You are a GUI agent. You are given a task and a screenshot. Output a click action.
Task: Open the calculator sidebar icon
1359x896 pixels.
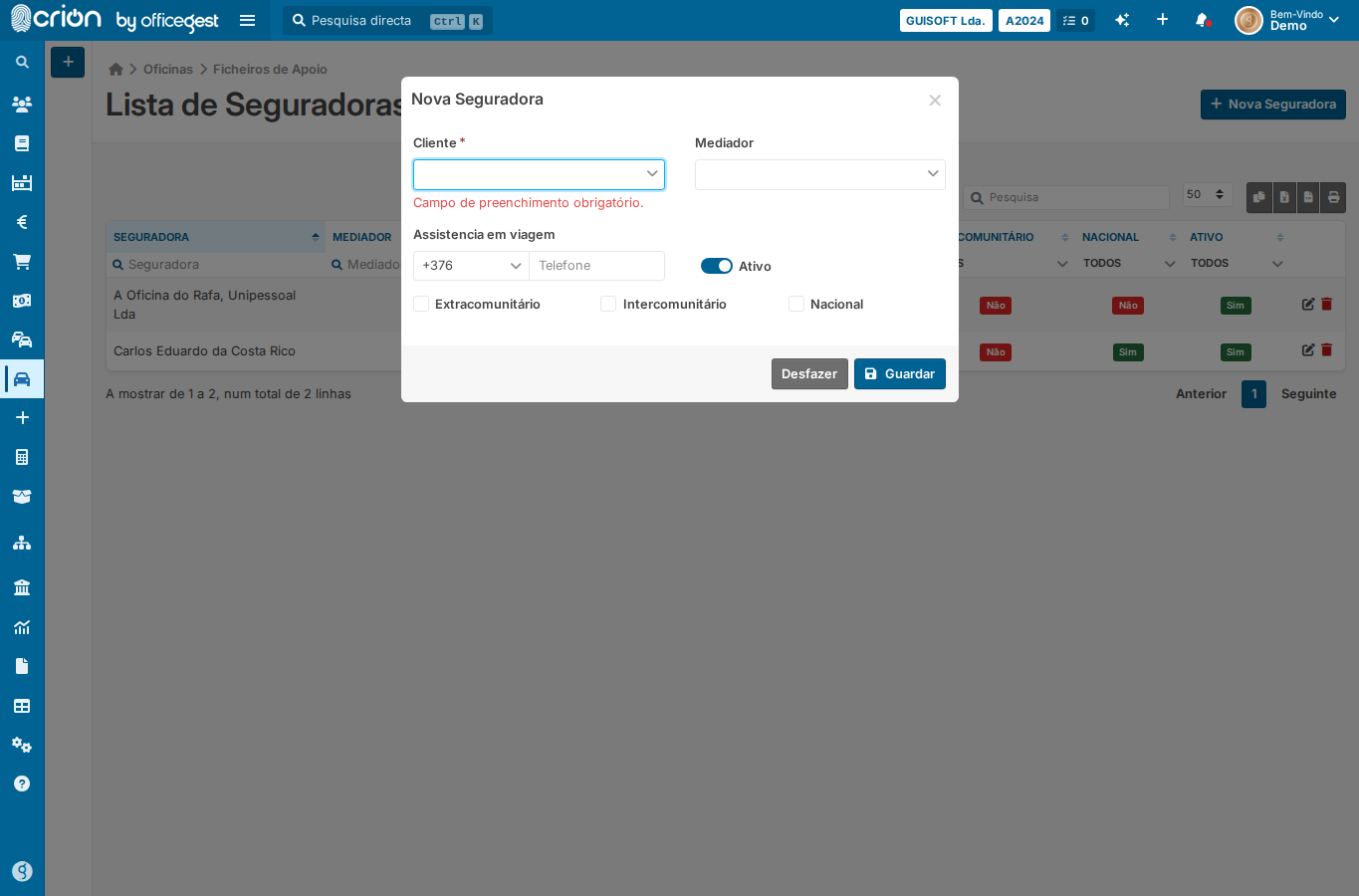(x=22, y=457)
